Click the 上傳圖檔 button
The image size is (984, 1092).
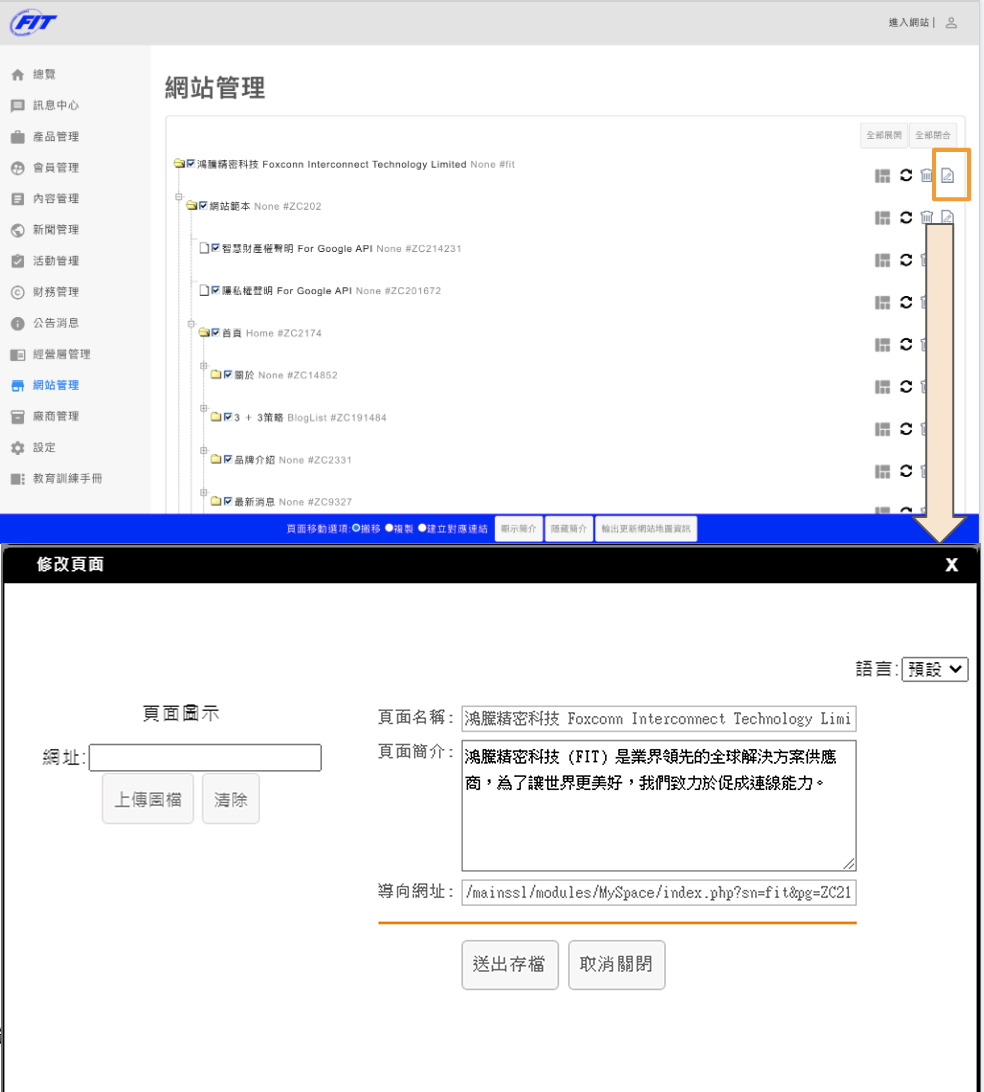point(148,800)
